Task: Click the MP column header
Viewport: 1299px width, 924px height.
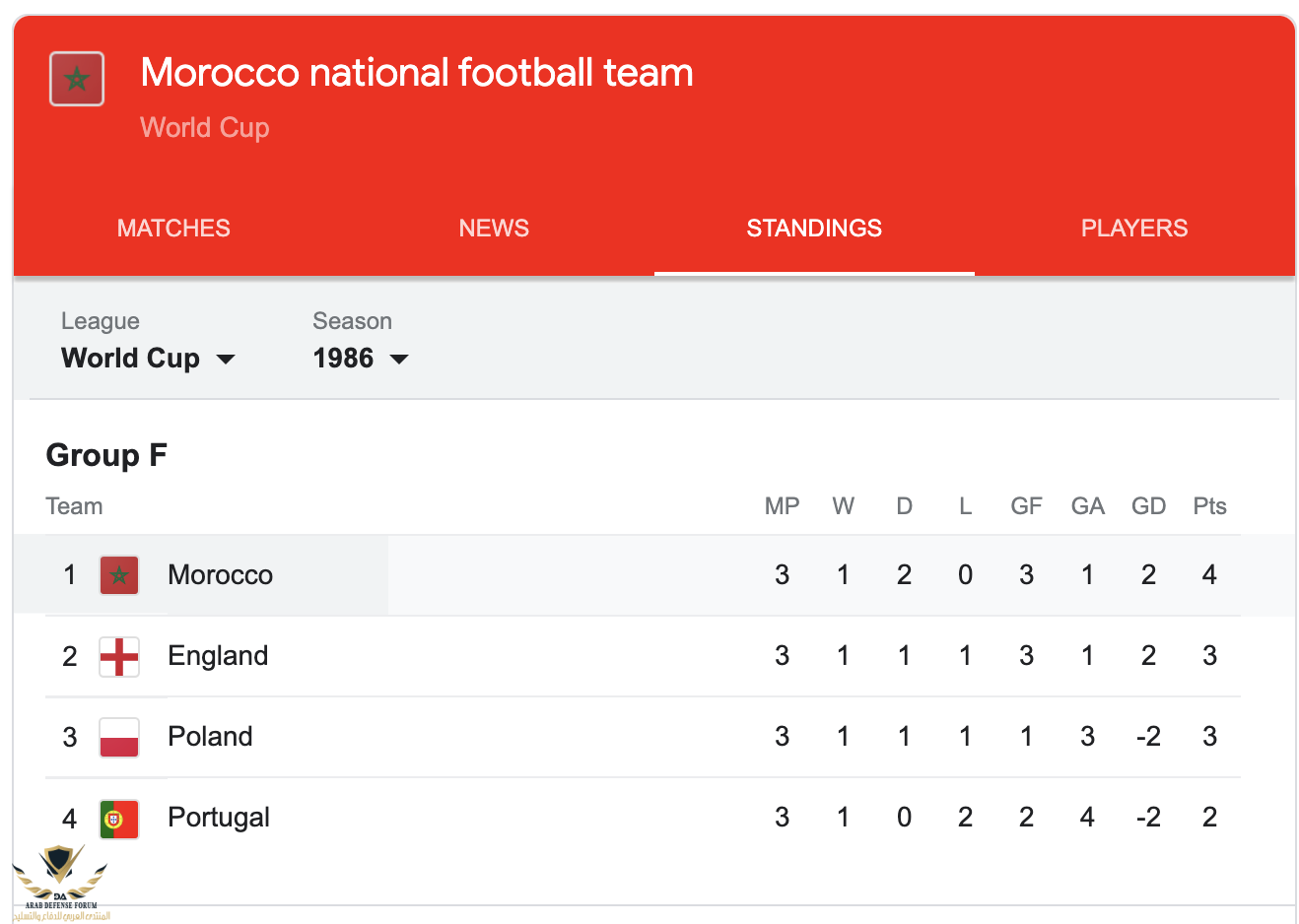Action: coord(782,506)
